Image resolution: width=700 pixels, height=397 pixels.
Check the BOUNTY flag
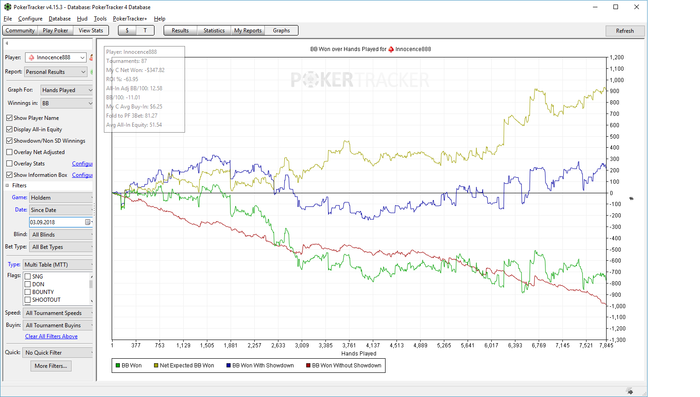28,292
